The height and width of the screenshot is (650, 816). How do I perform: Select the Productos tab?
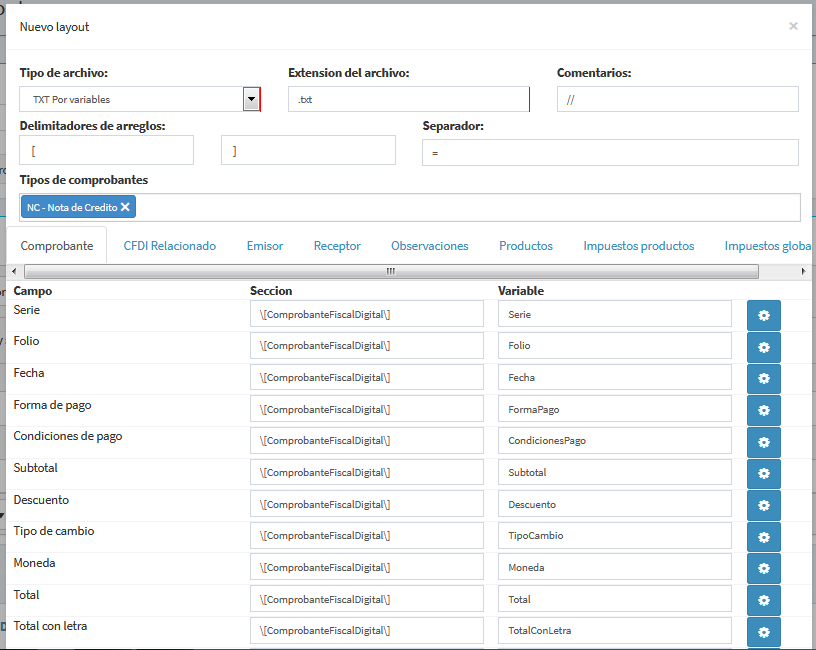coord(526,246)
